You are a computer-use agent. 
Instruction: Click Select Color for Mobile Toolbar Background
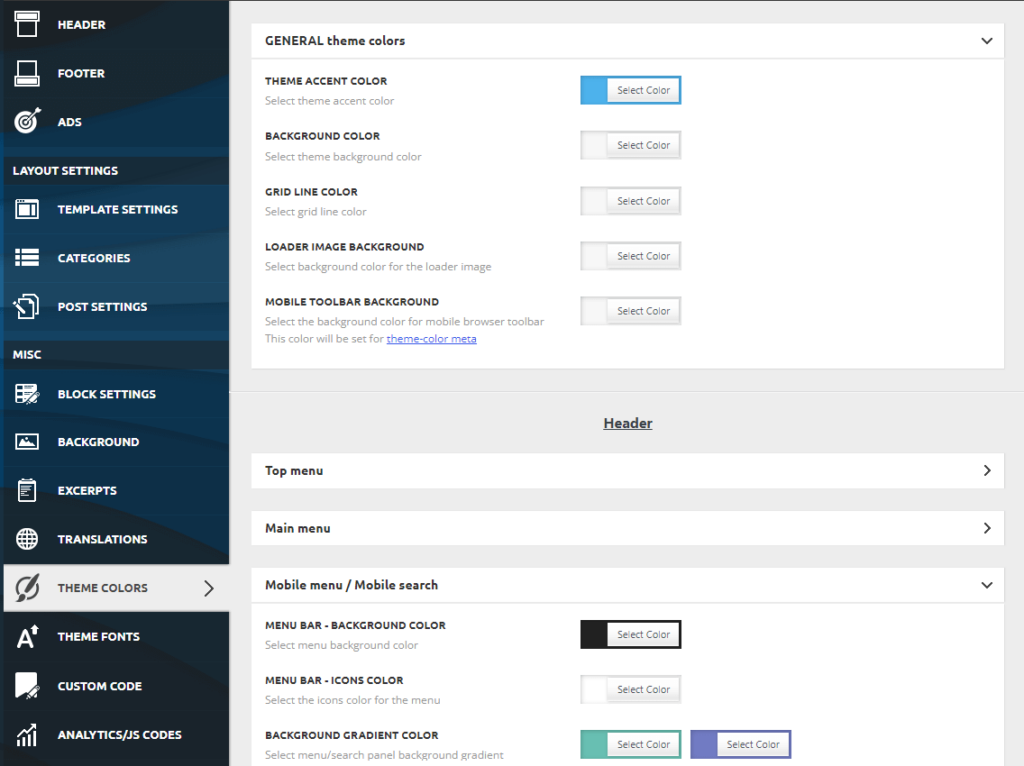(x=643, y=311)
